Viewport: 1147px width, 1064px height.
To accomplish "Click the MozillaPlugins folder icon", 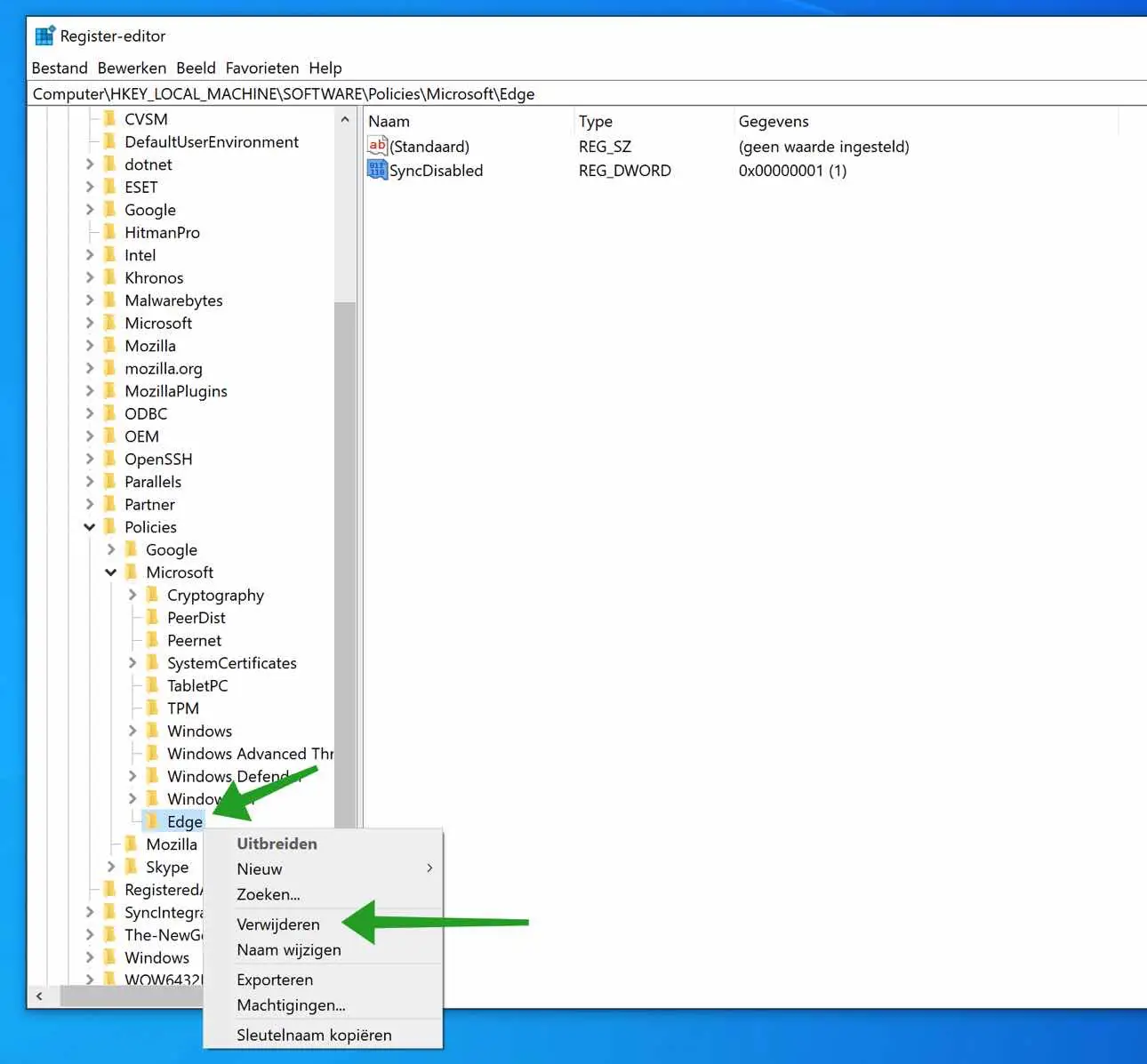I will (110, 391).
